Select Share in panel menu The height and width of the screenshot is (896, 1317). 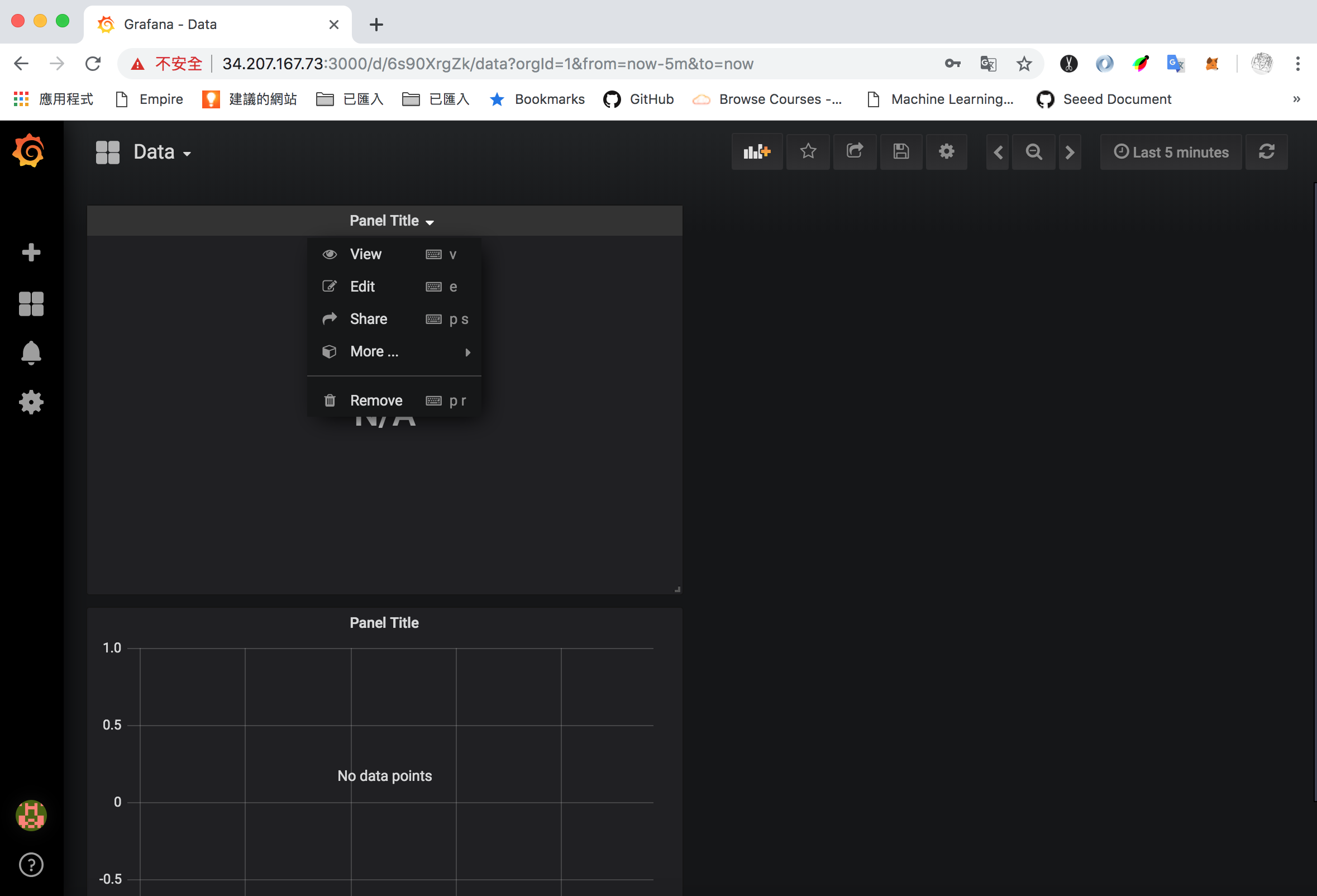pyautogui.click(x=394, y=318)
